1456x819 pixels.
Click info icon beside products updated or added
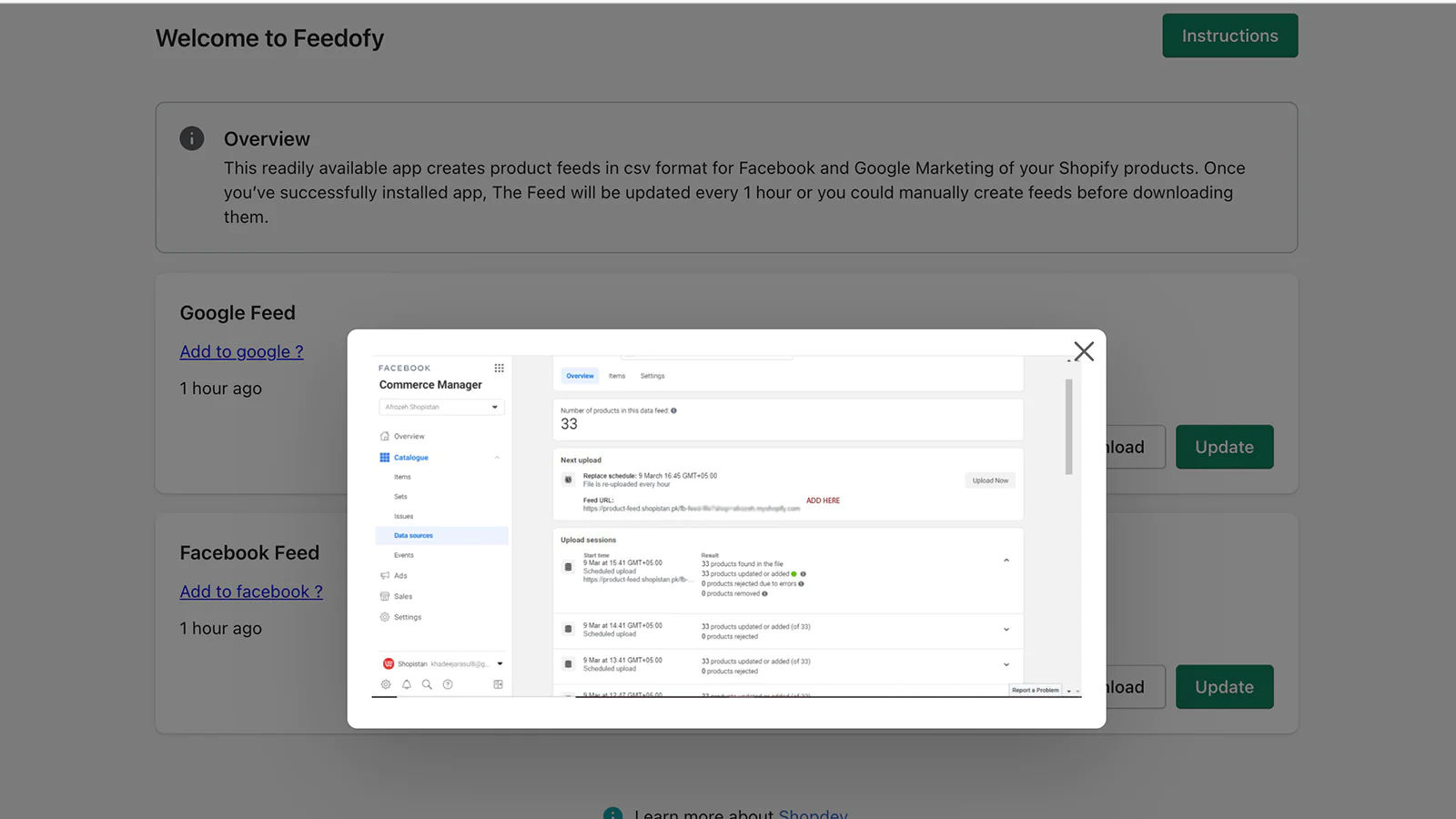803,574
